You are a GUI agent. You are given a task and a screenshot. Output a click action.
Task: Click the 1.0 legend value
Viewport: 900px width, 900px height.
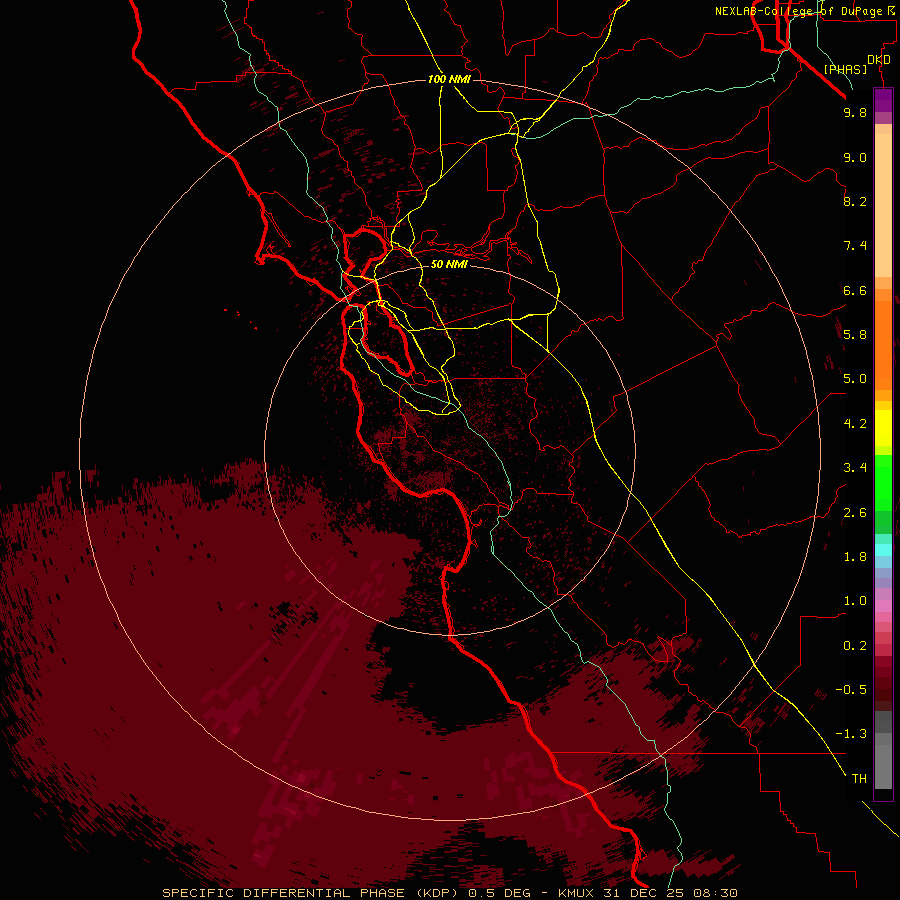855,601
